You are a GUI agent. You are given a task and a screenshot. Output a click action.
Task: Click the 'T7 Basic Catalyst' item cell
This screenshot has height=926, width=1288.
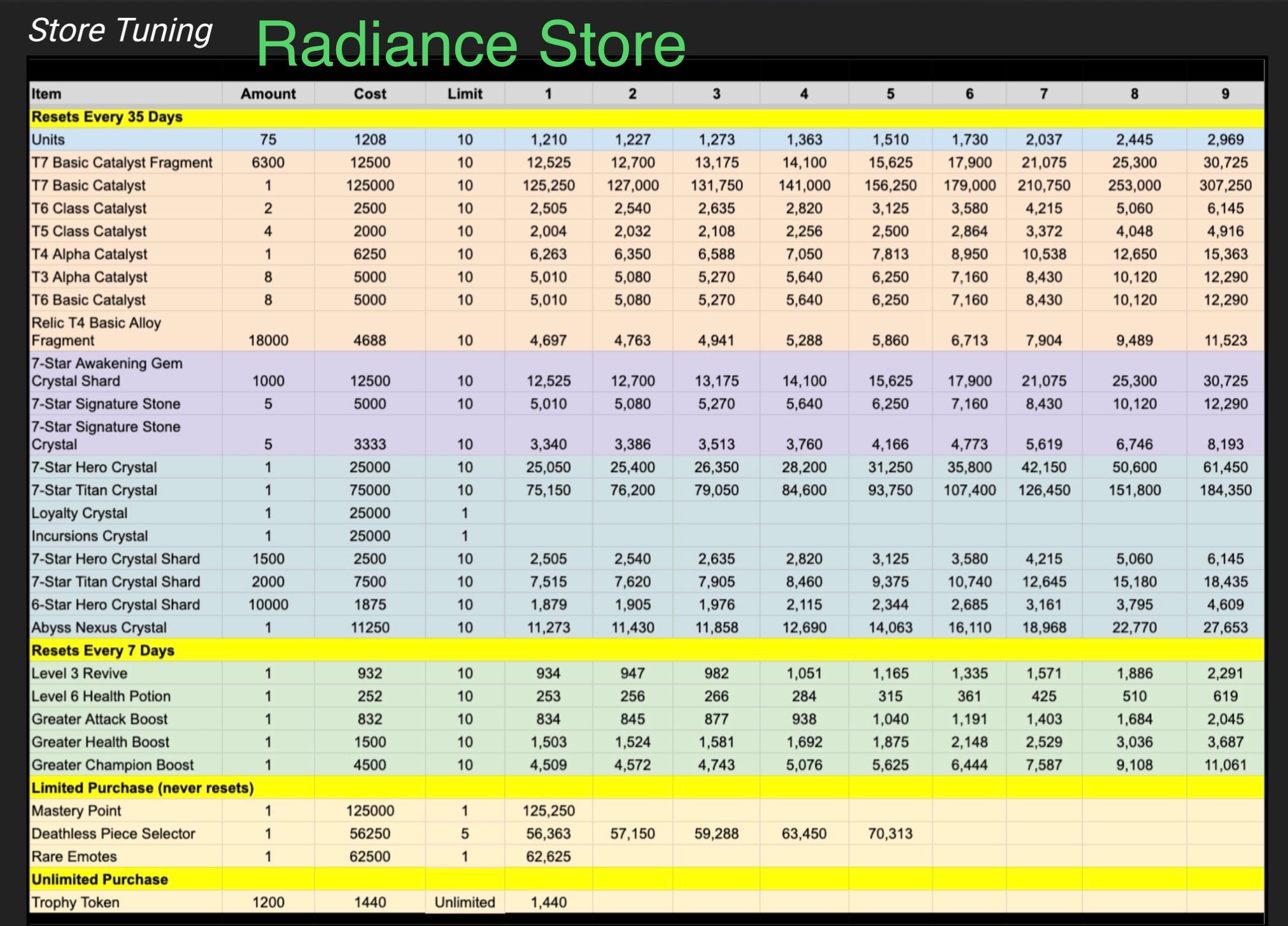(x=125, y=185)
